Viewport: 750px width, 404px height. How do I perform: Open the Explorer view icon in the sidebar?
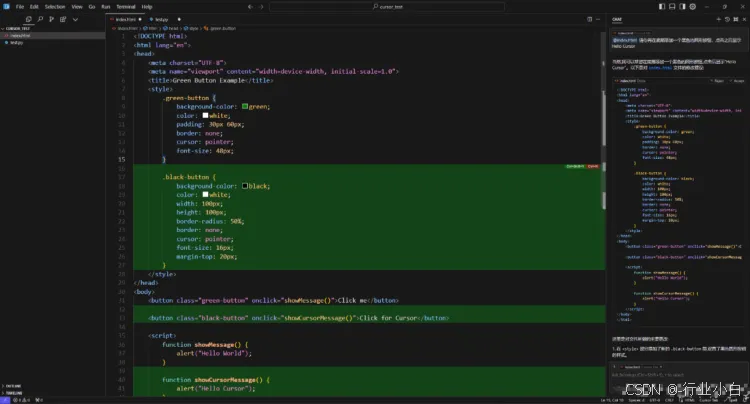click(29, 19)
